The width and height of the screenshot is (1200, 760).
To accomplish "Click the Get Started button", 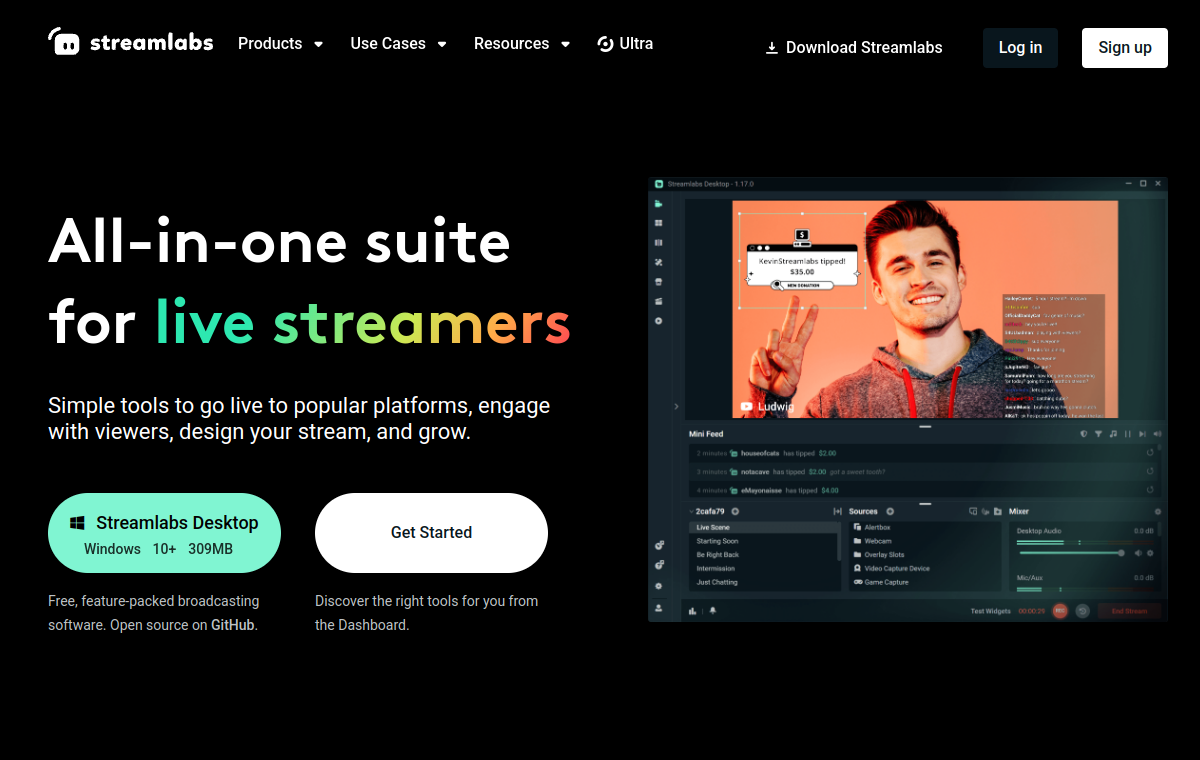I will click(x=431, y=533).
